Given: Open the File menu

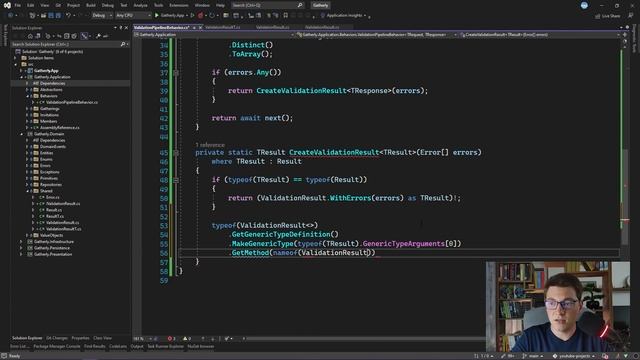Looking at the screenshot, I should click(x=18, y=5).
